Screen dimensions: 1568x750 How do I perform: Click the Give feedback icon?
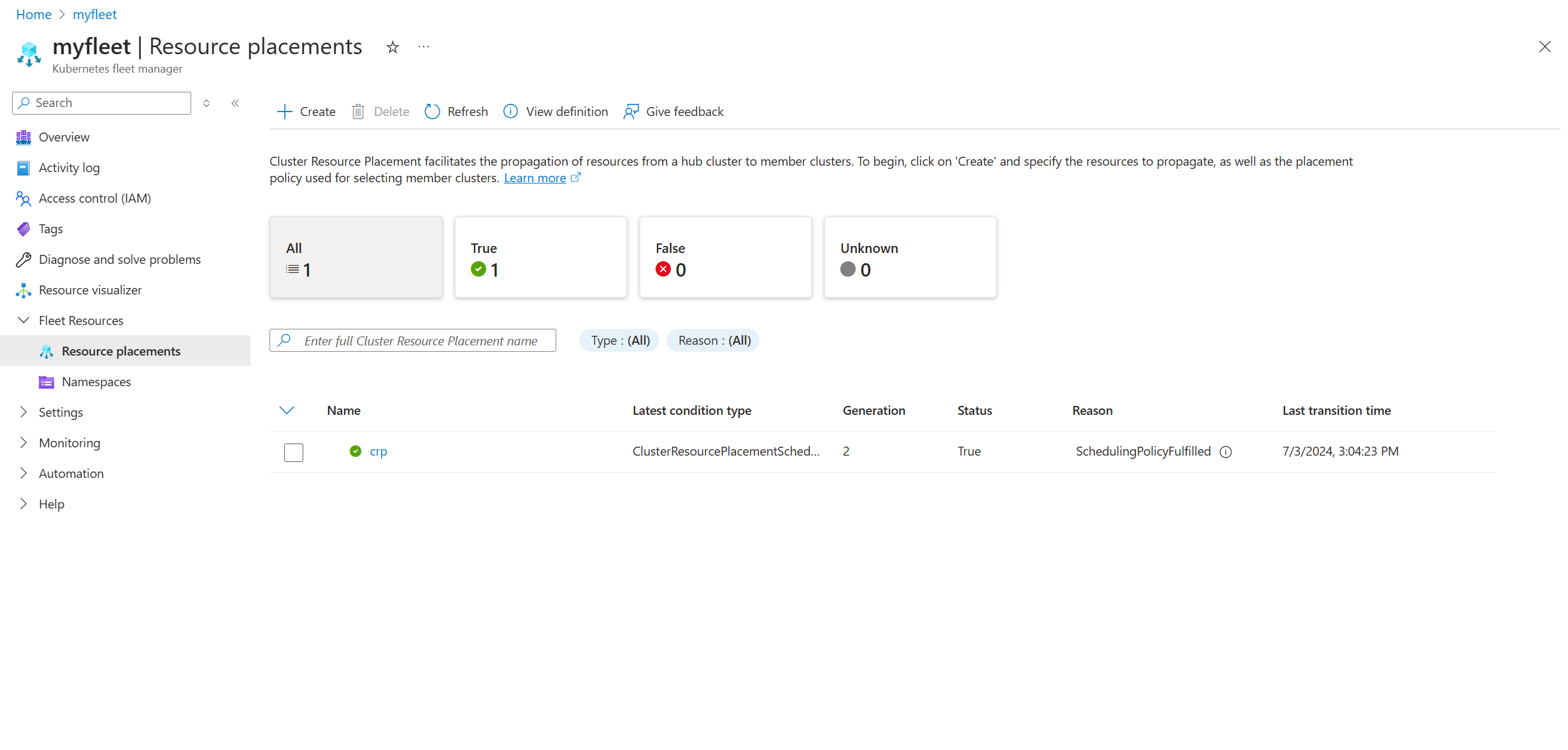click(x=631, y=112)
